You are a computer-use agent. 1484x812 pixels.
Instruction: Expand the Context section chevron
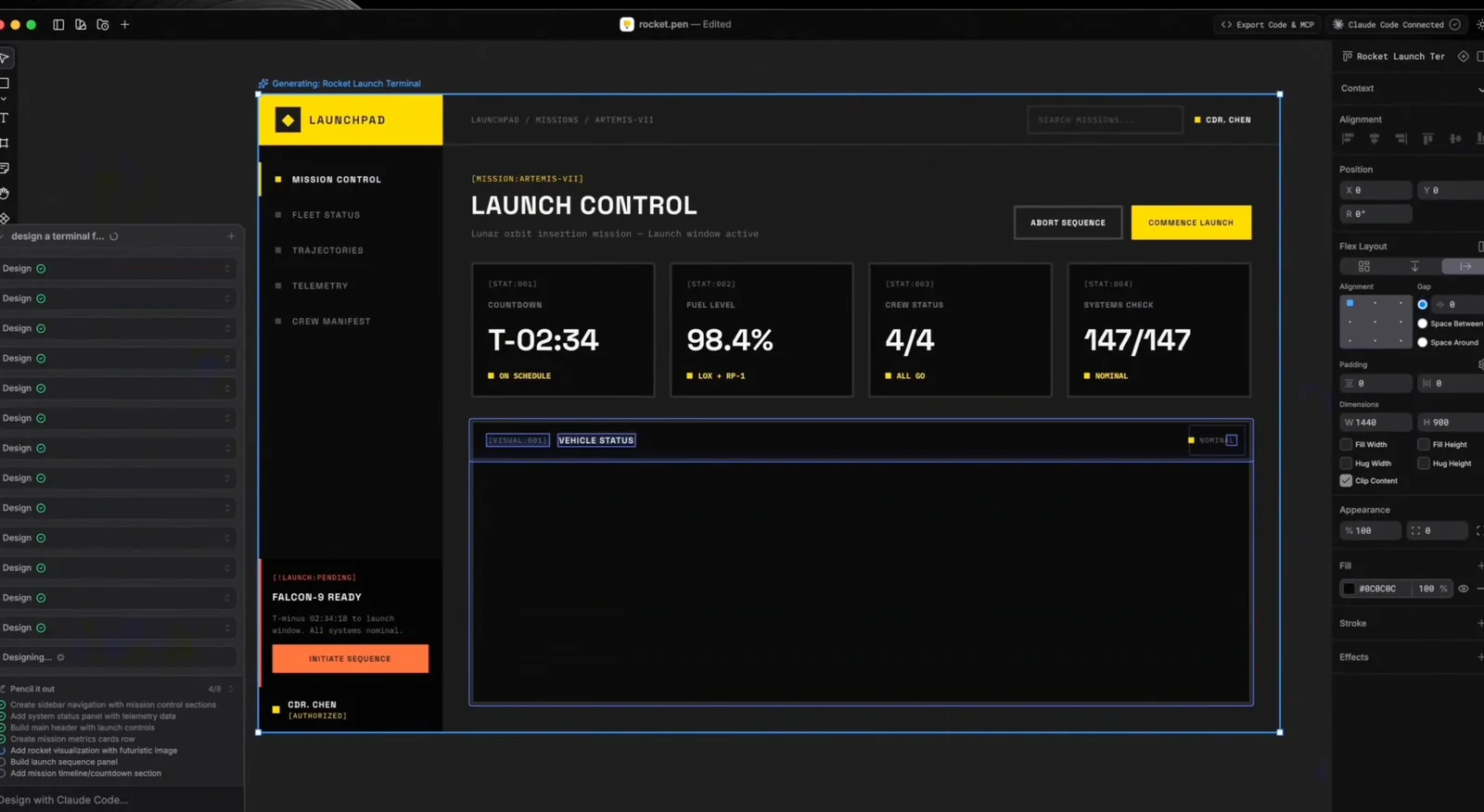pyautogui.click(x=1479, y=89)
